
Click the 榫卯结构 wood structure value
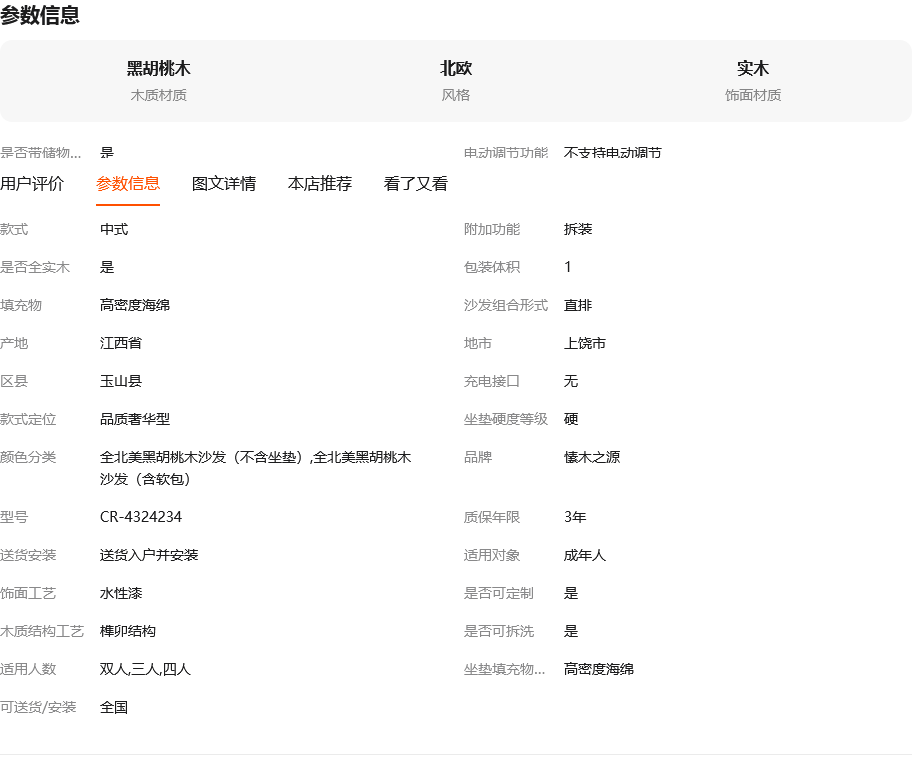128,631
